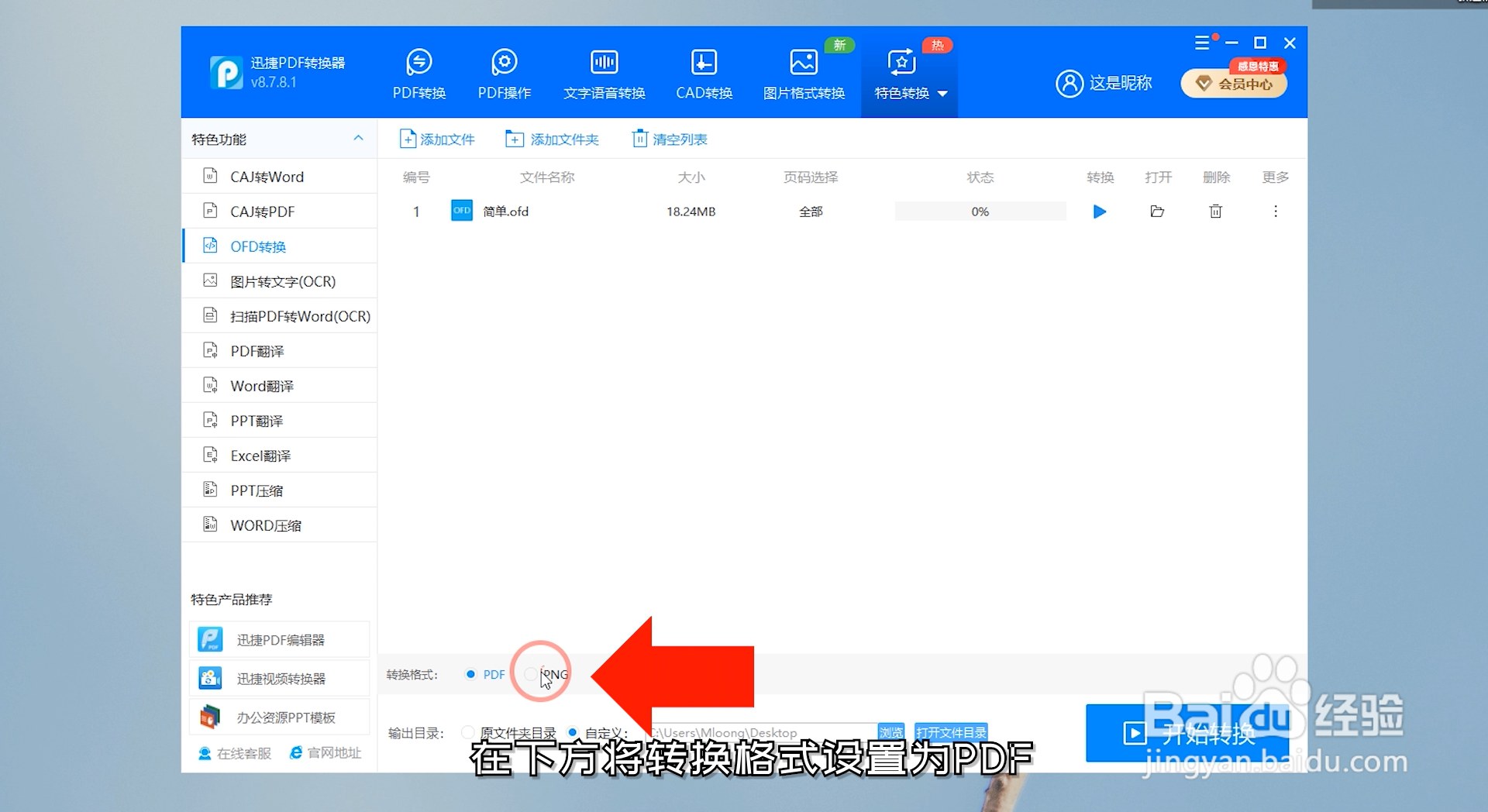This screenshot has width=1488, height=812.
Task: Open output folder icon for 简单.ofd
Action: 1157,212
